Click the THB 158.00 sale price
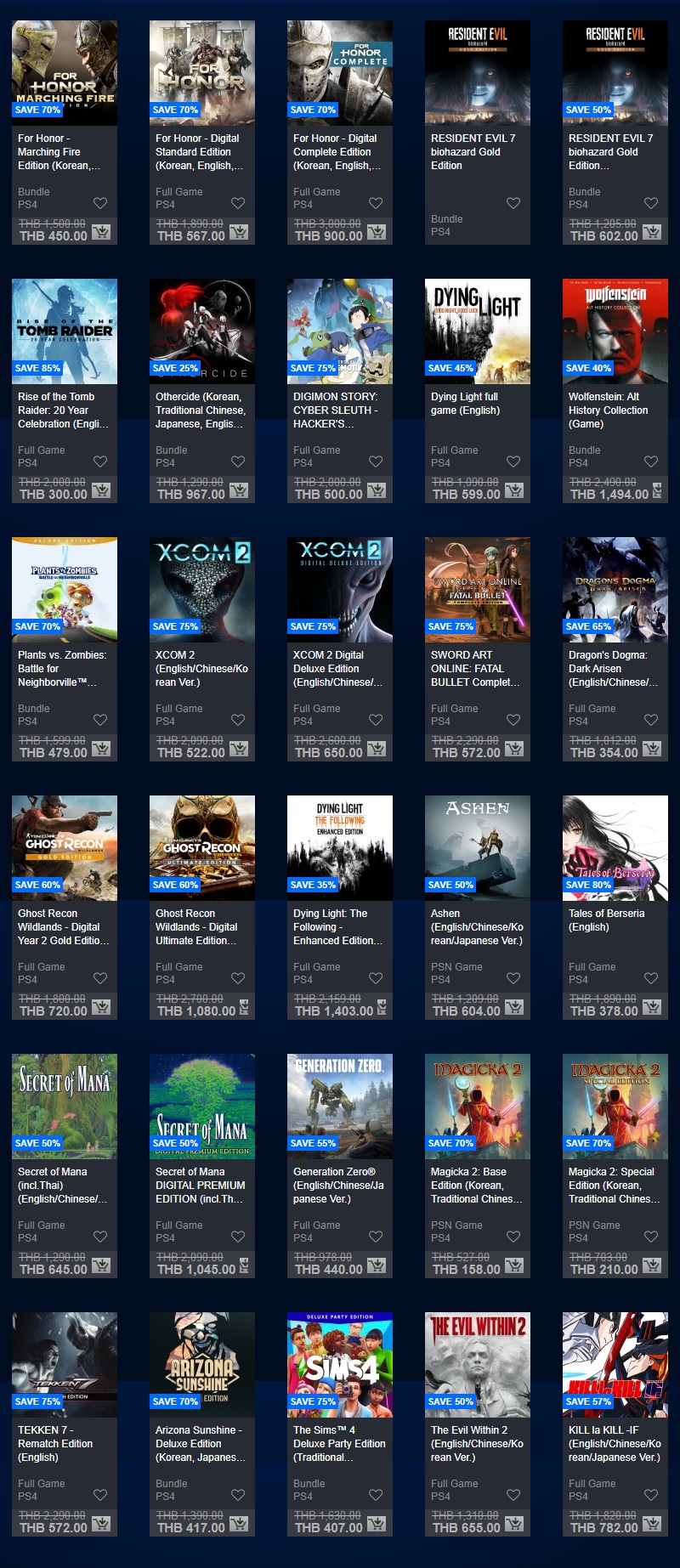The image size is (680, 1568). point(467,1270)
